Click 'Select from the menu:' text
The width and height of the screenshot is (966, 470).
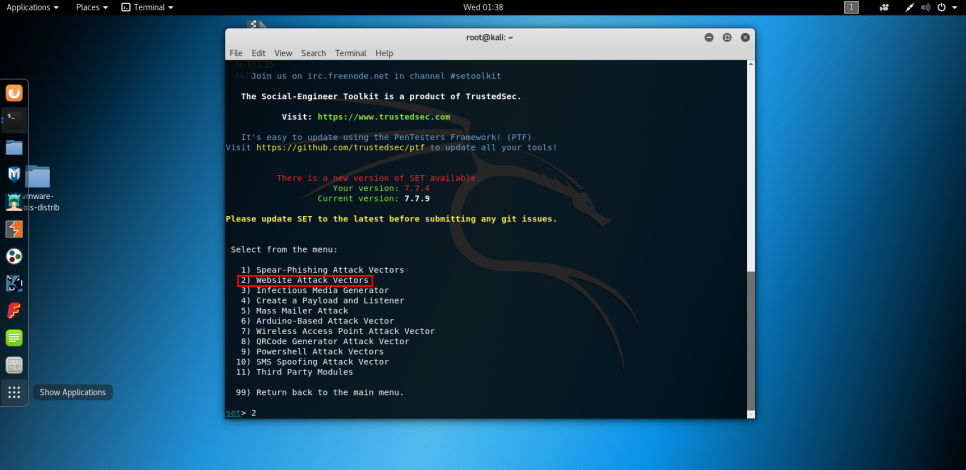click(284, 249)
